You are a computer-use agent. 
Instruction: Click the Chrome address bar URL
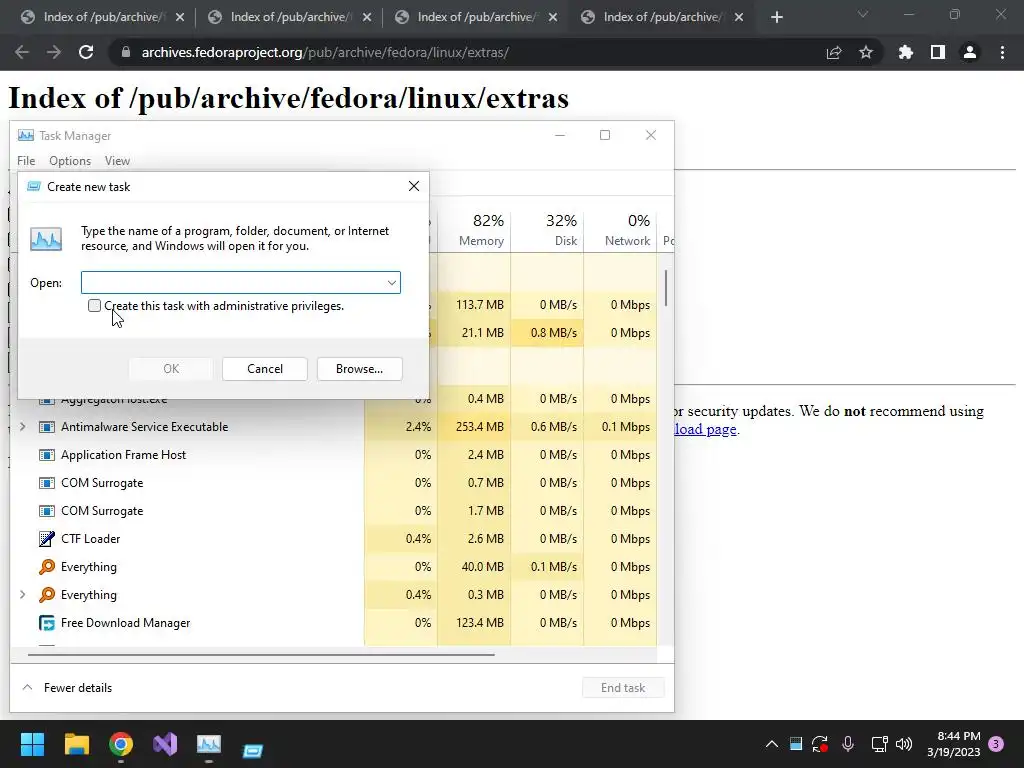[325, 52]
